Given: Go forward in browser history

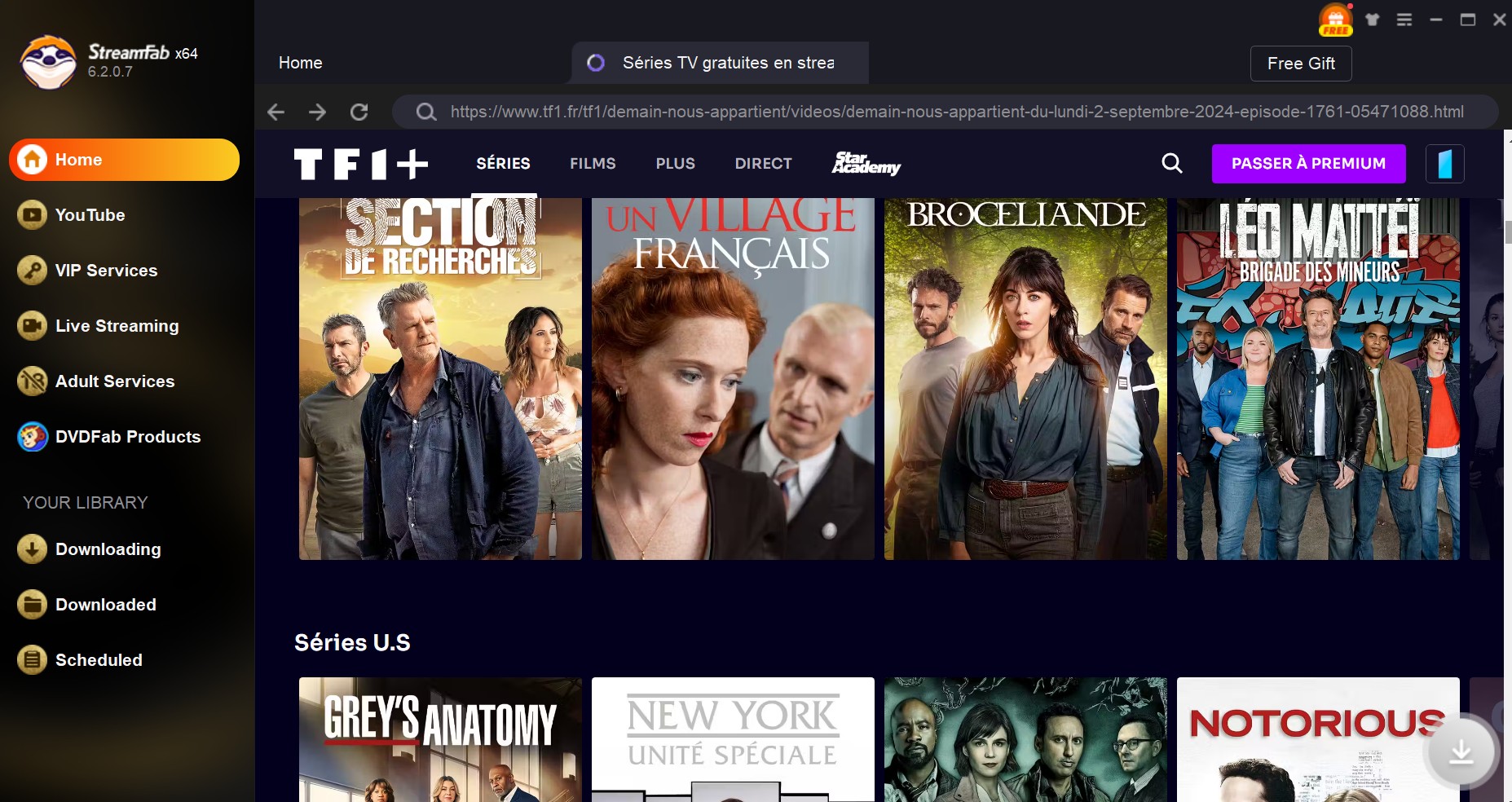Looking at the screenshot, I should 318,112.
